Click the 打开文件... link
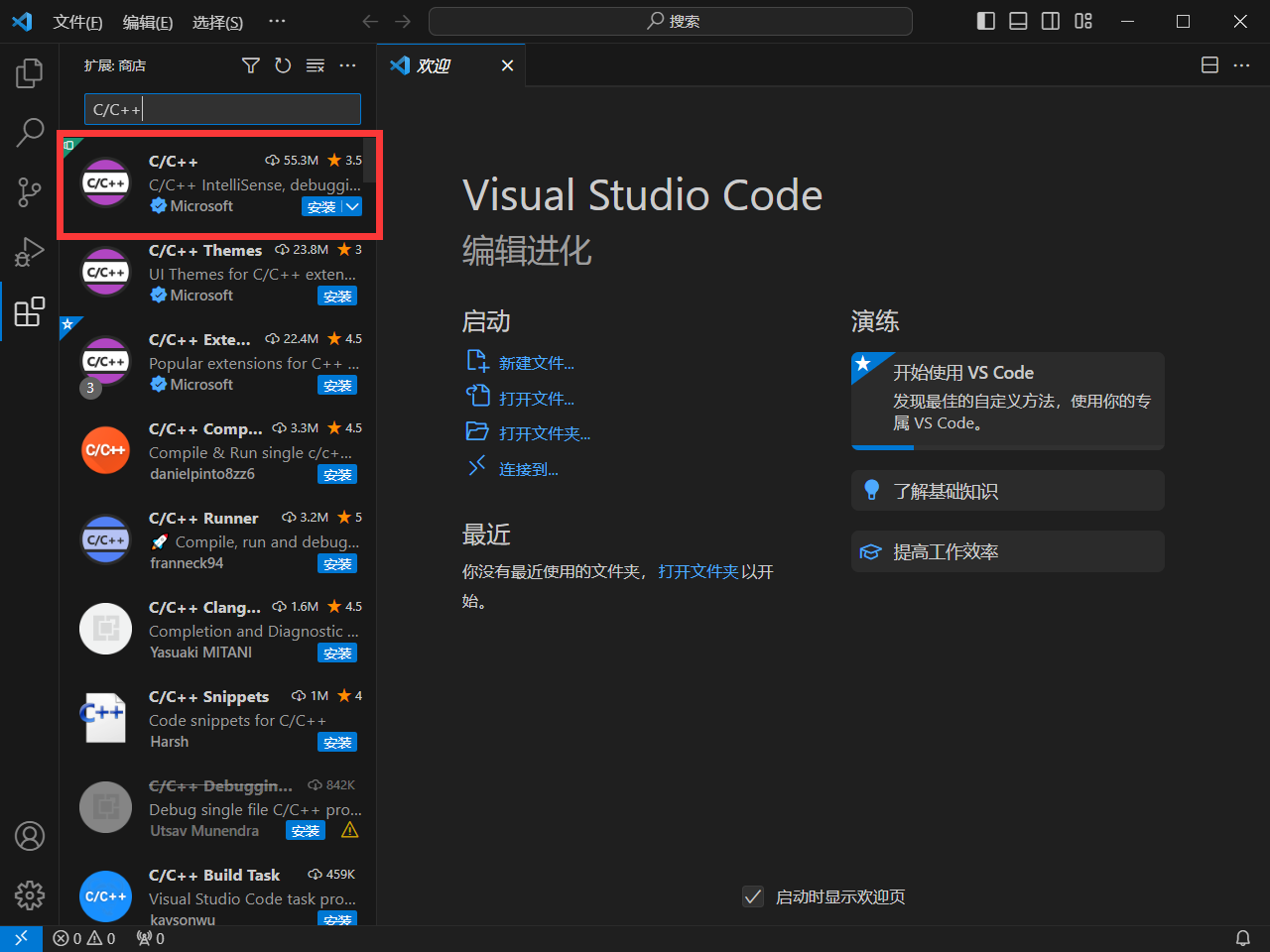This screenshot has height=952, width=1270. click(536, 399)
